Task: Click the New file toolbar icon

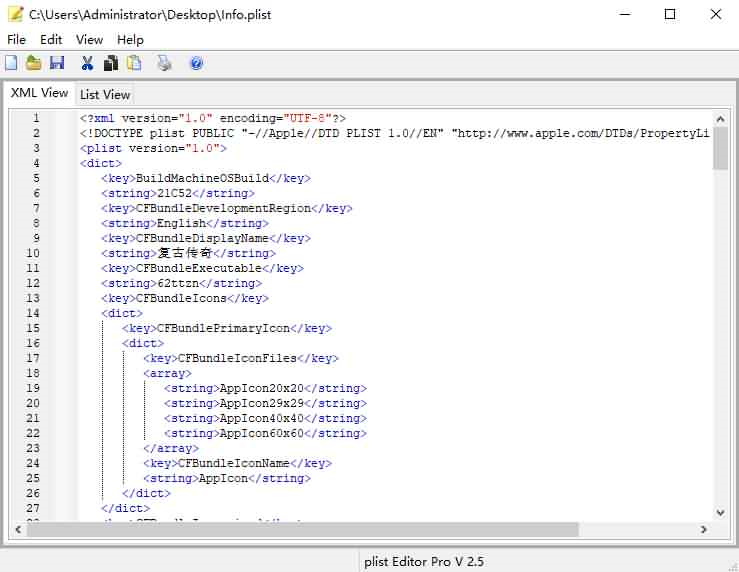Action: 11,63
